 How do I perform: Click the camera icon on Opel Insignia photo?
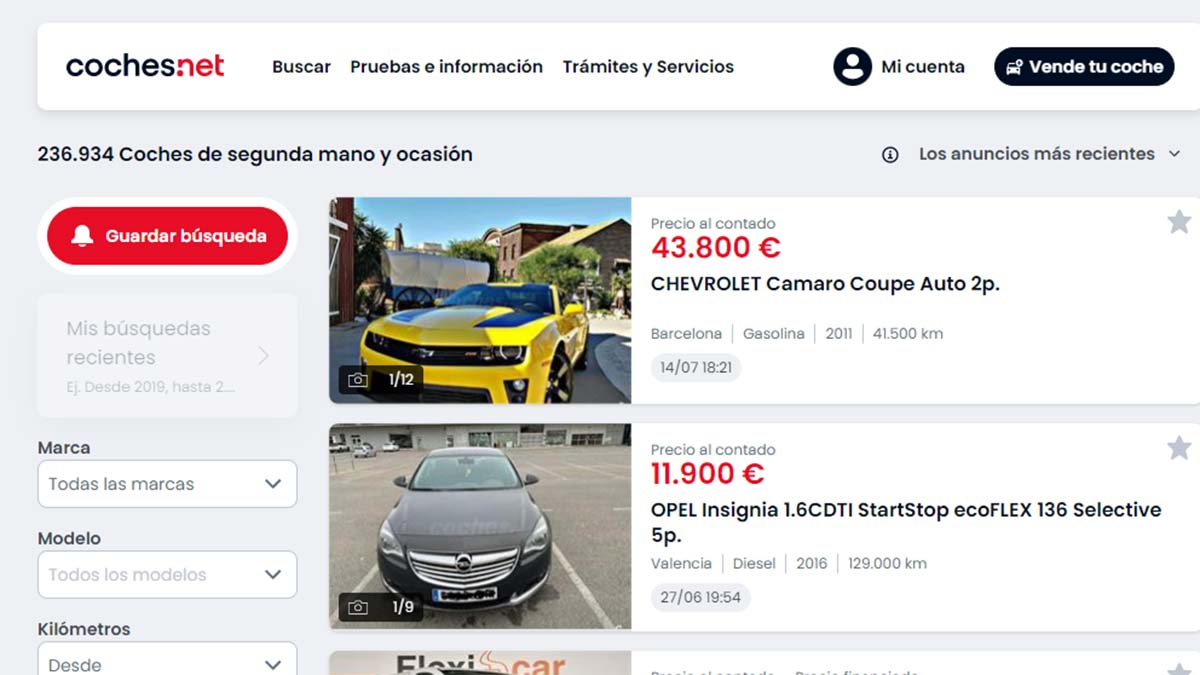pos(357,607)
